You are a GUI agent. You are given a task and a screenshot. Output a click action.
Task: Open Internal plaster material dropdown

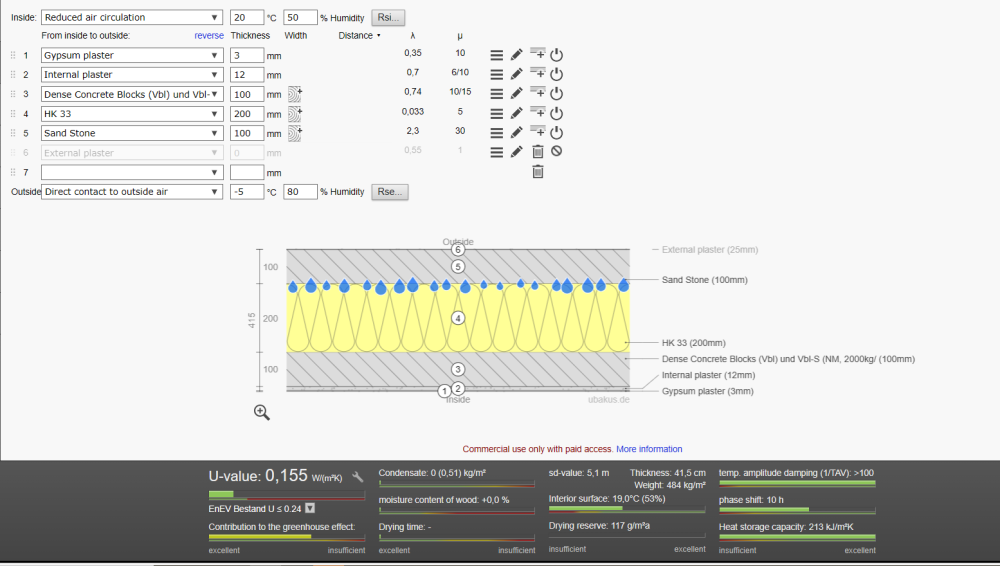pyautogui.click(x=131, y=75)
